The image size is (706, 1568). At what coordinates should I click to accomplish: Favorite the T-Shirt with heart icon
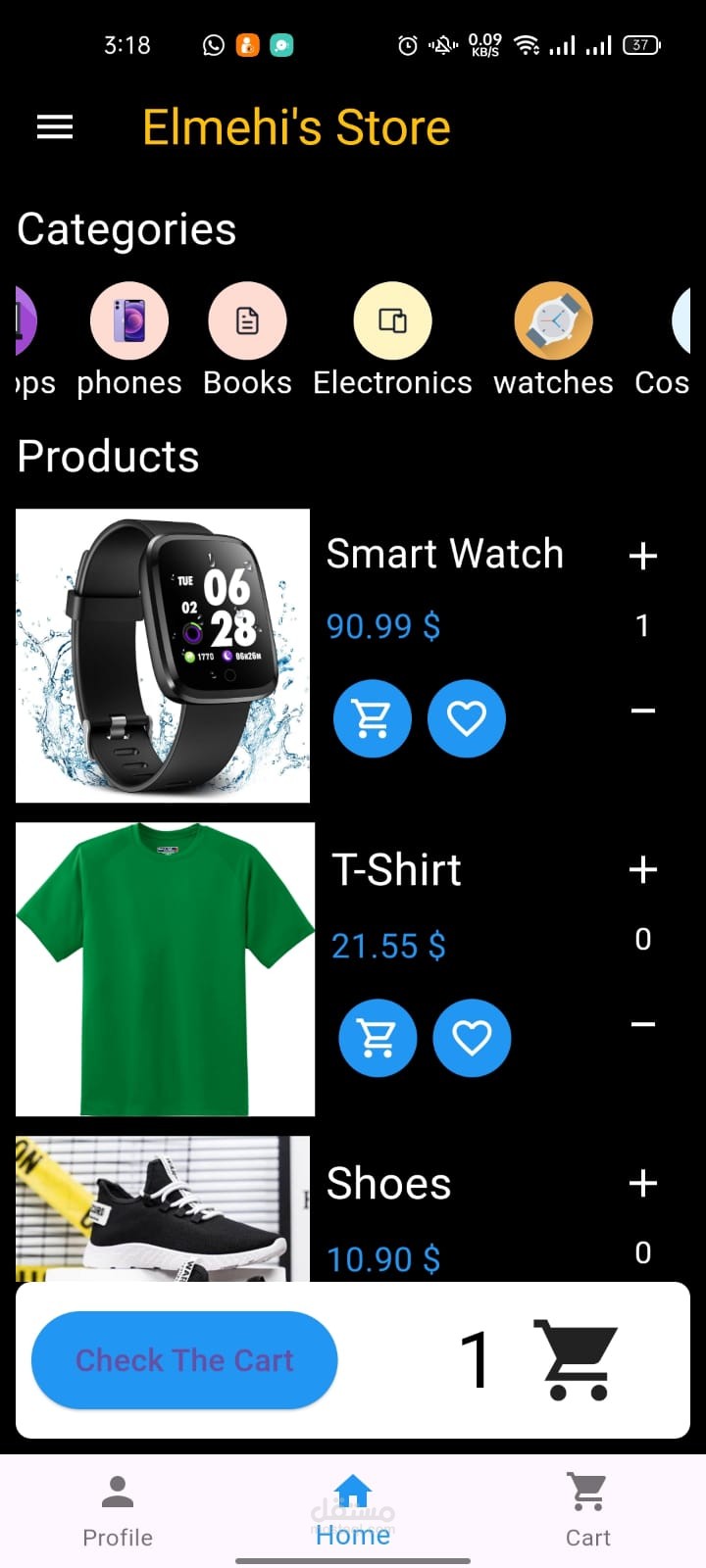click(472, 1038)
